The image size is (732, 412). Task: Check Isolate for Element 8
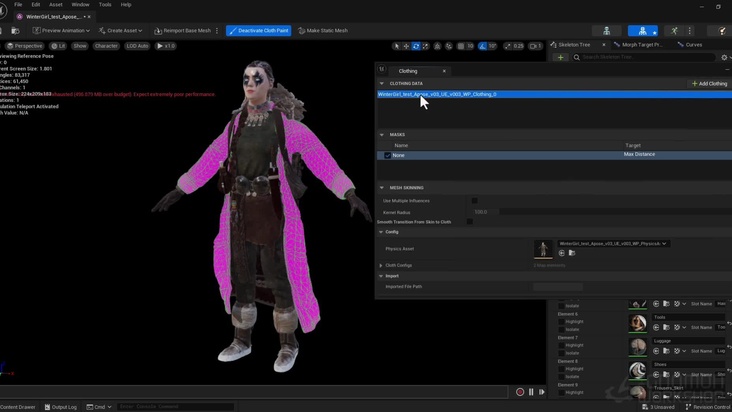tap(562, 377)
